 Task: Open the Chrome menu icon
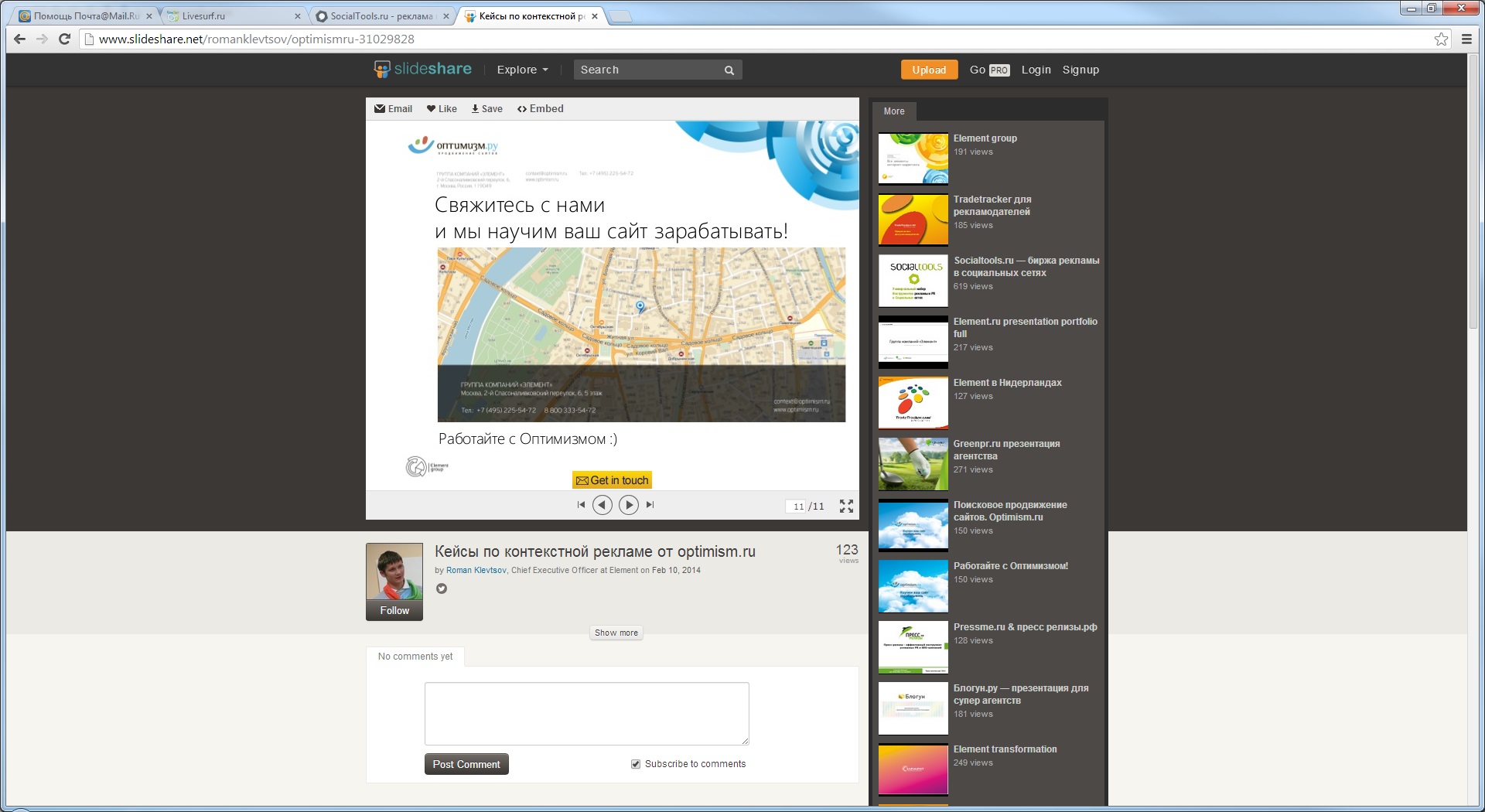tap(1466, 39)
